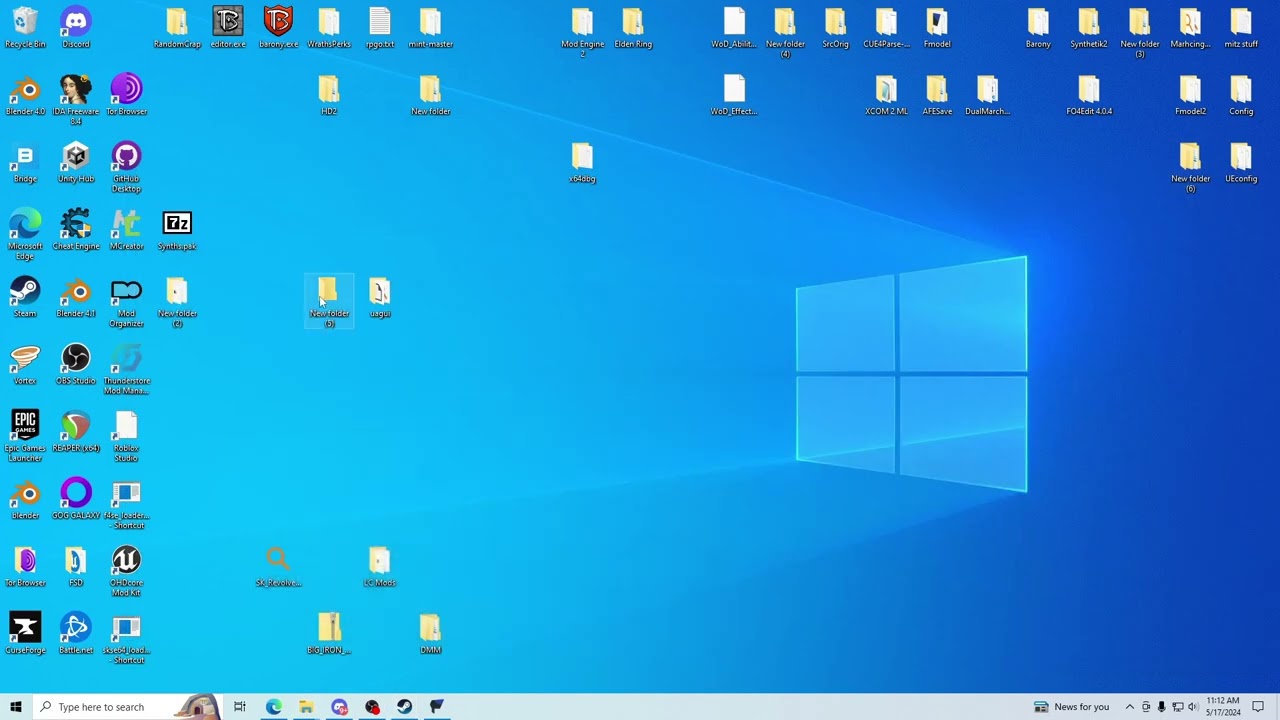
Task: Select the Recycle Bin desktop icon
Action: click(x=25, y=28)
